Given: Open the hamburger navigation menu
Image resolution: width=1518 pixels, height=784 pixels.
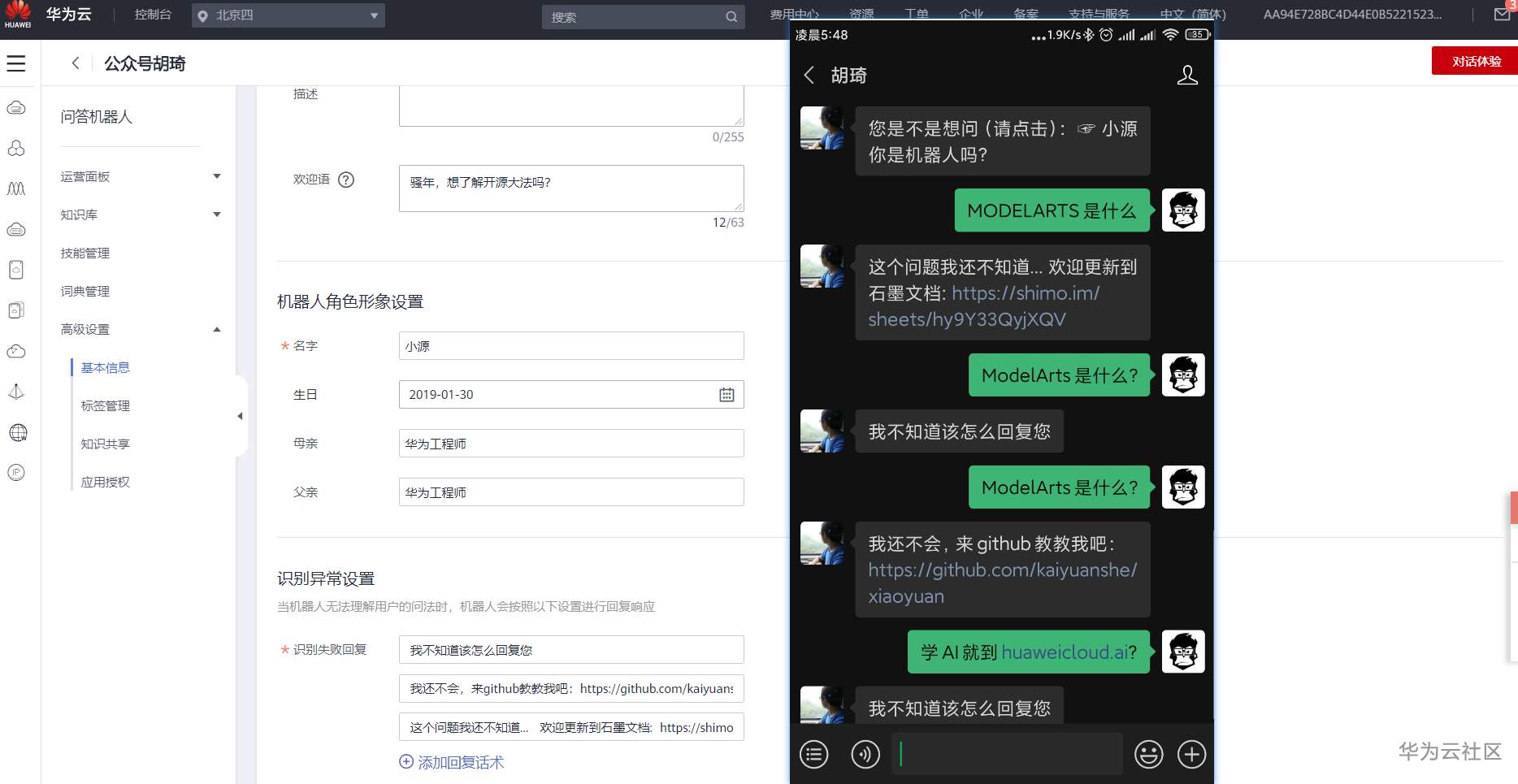Looking at the screenshot, I should [16, 63].
